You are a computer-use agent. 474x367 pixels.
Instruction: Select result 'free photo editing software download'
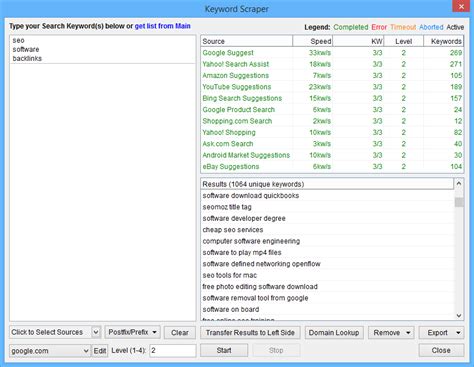click(x=327, y=287)
